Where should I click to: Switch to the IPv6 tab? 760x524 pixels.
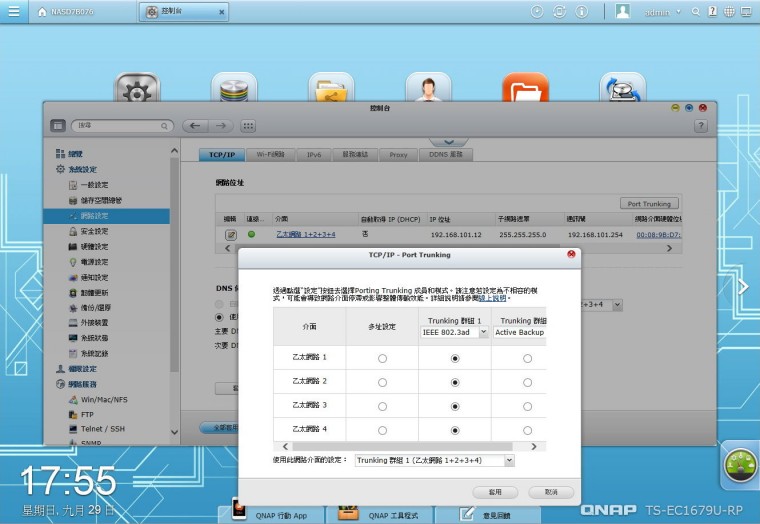[x=314, y=155]
